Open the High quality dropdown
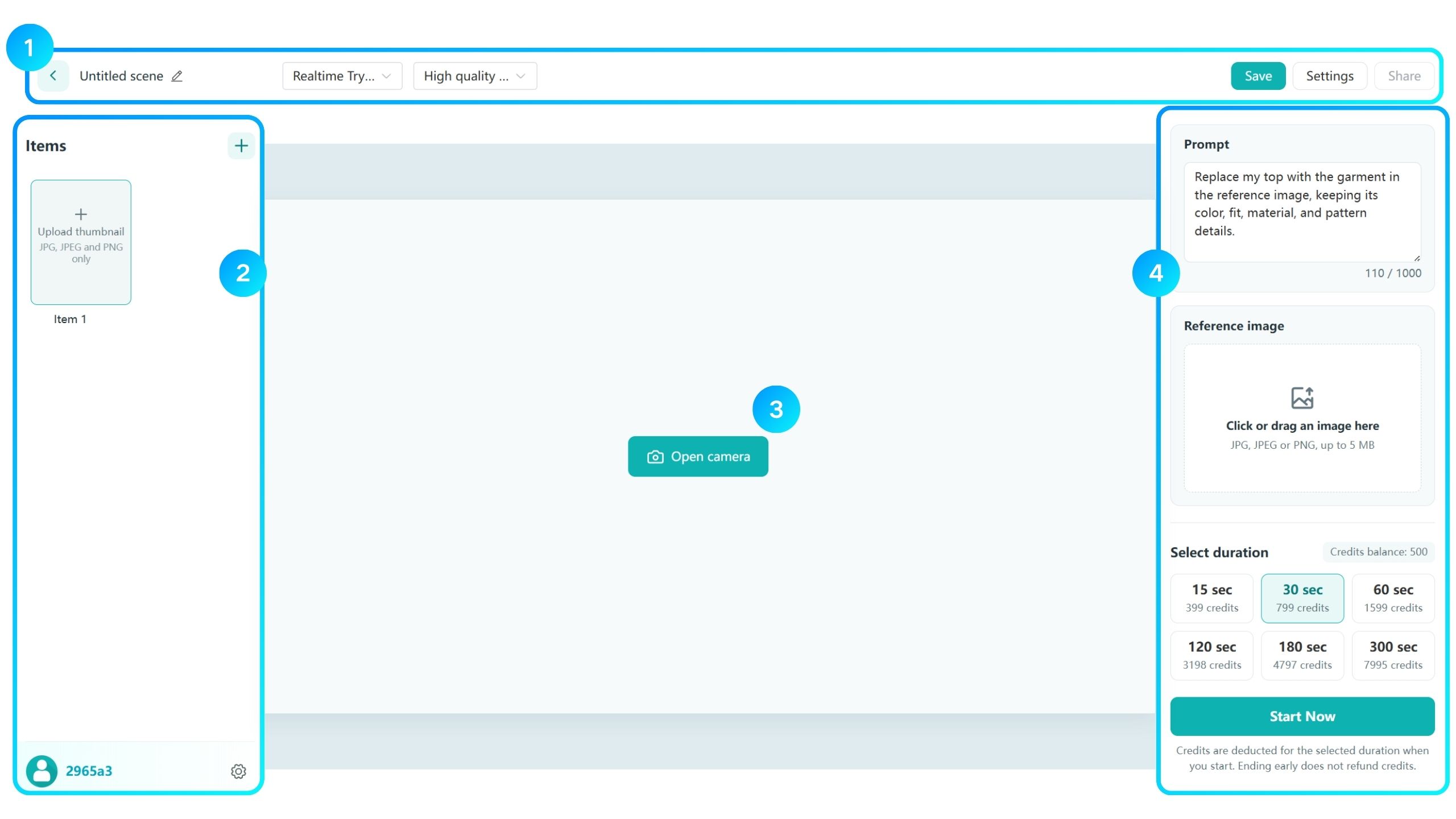 tap(475, 76)
